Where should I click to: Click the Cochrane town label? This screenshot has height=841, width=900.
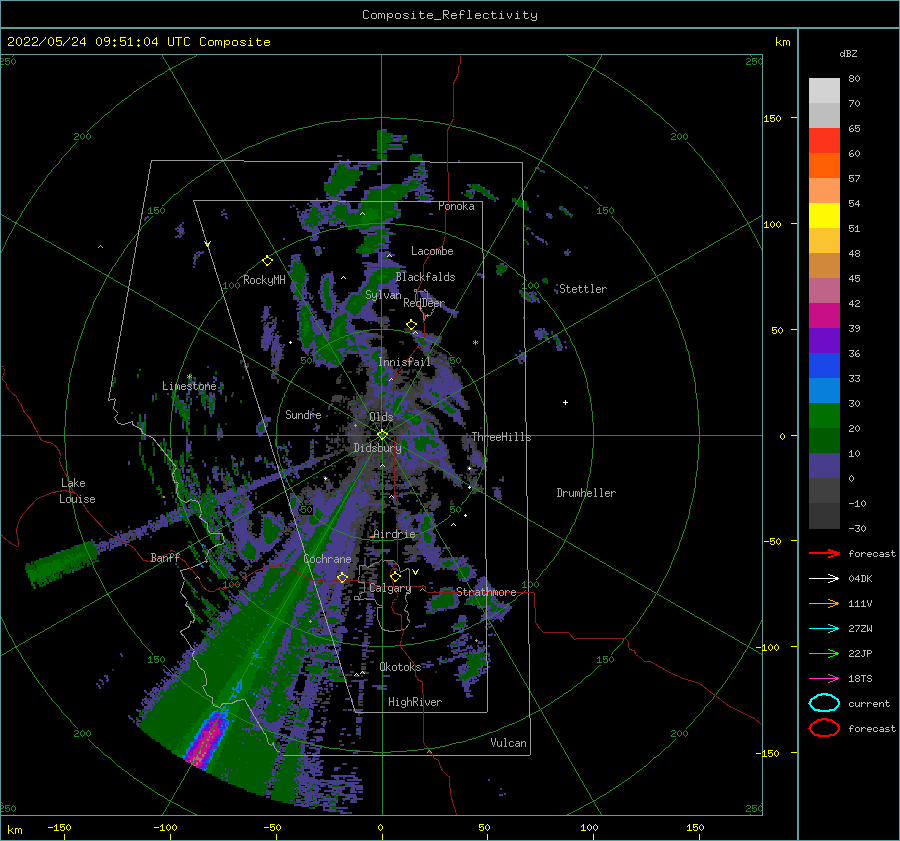click(x=327, y=559)
